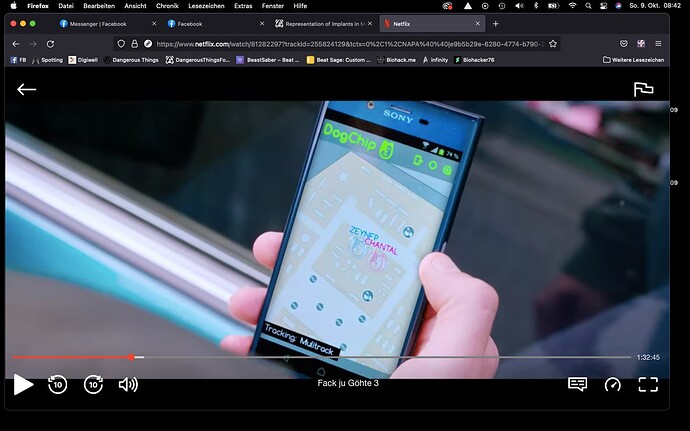Open a new browser tab

(495, 24)
